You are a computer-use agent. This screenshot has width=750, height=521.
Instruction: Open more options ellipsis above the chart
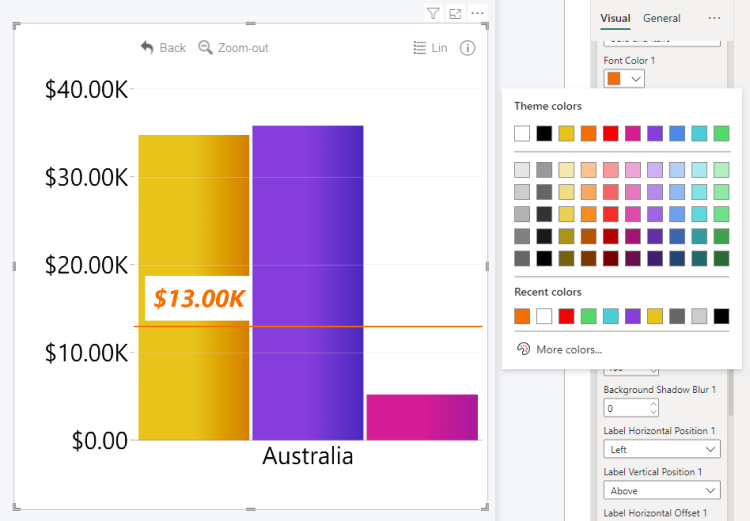coord(477,13)
